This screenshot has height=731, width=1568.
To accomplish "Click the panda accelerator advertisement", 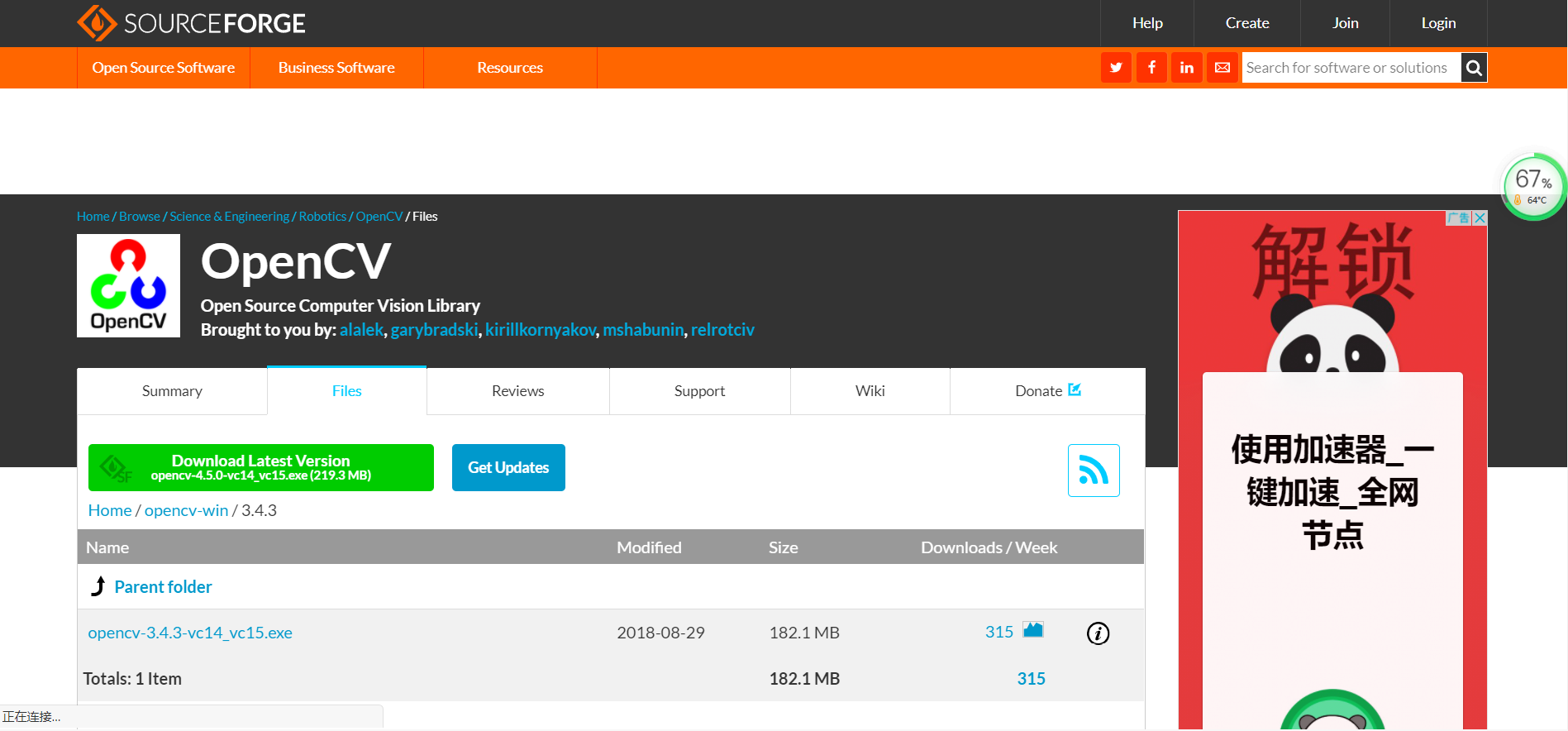I will coord(1332,471).
